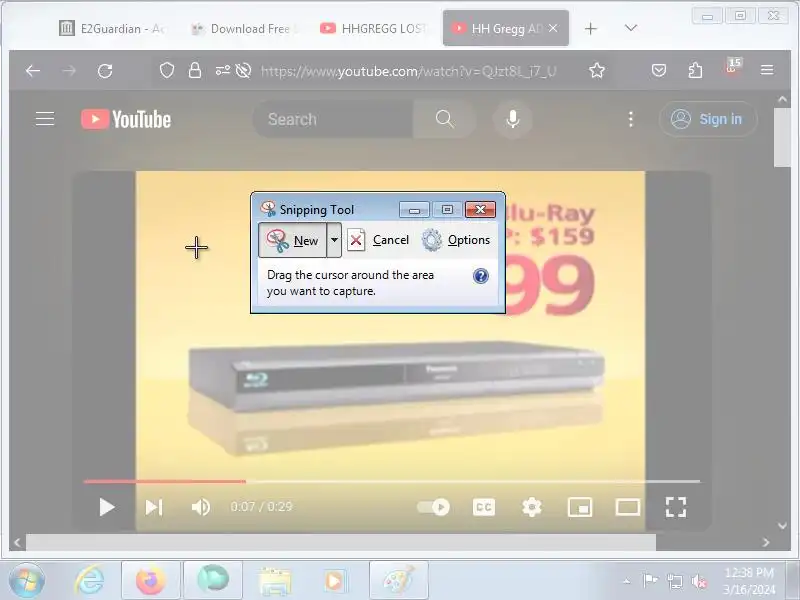Viewport: 800px width, 600px height.
Task: Open Snipping Tool help icon
Action: click(481, 276)
